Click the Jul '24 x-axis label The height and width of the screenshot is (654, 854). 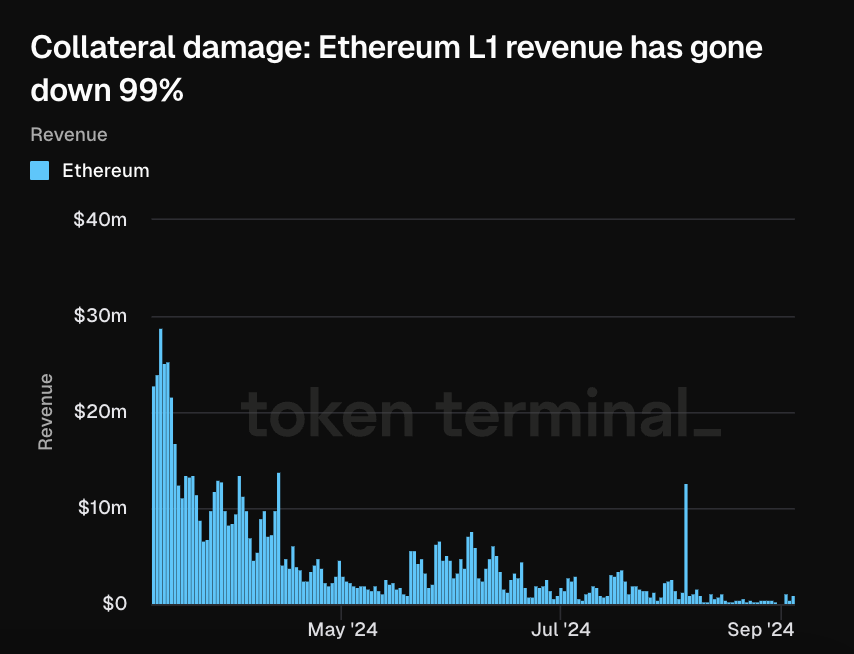561,630
